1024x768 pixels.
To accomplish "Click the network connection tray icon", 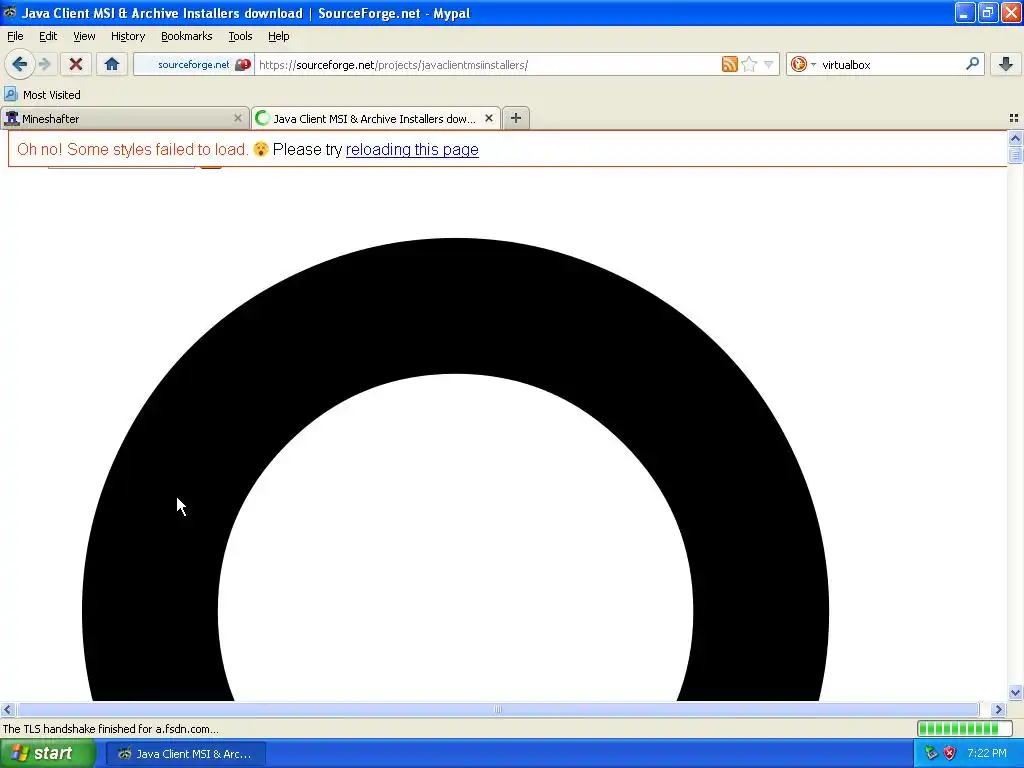I will 931,753.
